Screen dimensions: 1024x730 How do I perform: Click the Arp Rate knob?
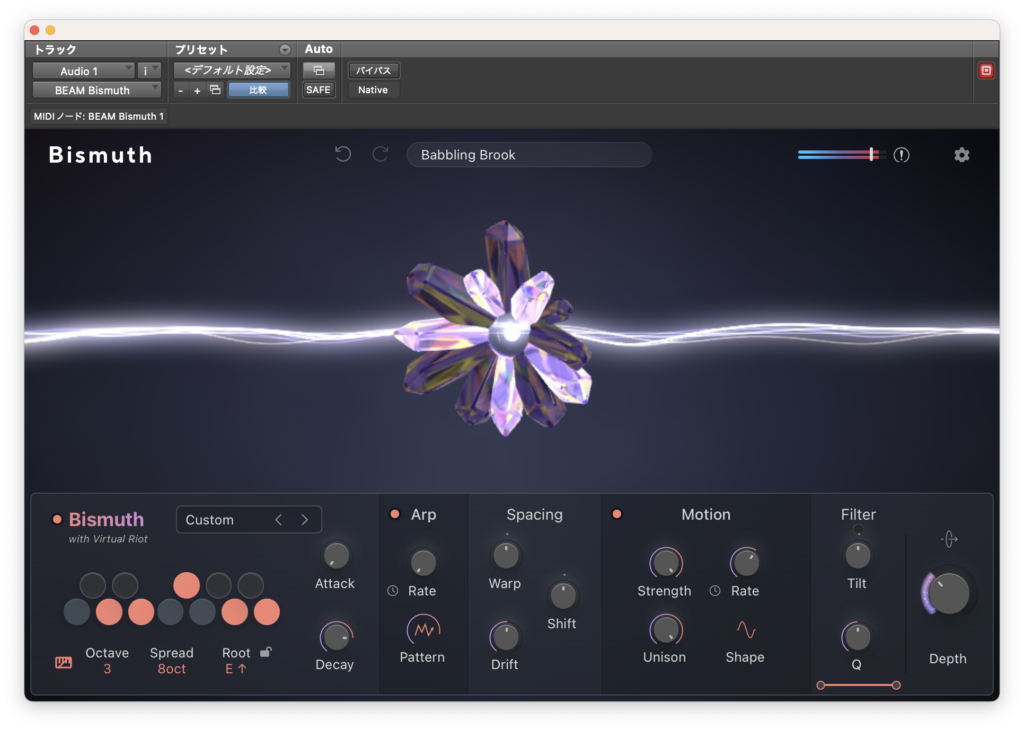(423, 562)
